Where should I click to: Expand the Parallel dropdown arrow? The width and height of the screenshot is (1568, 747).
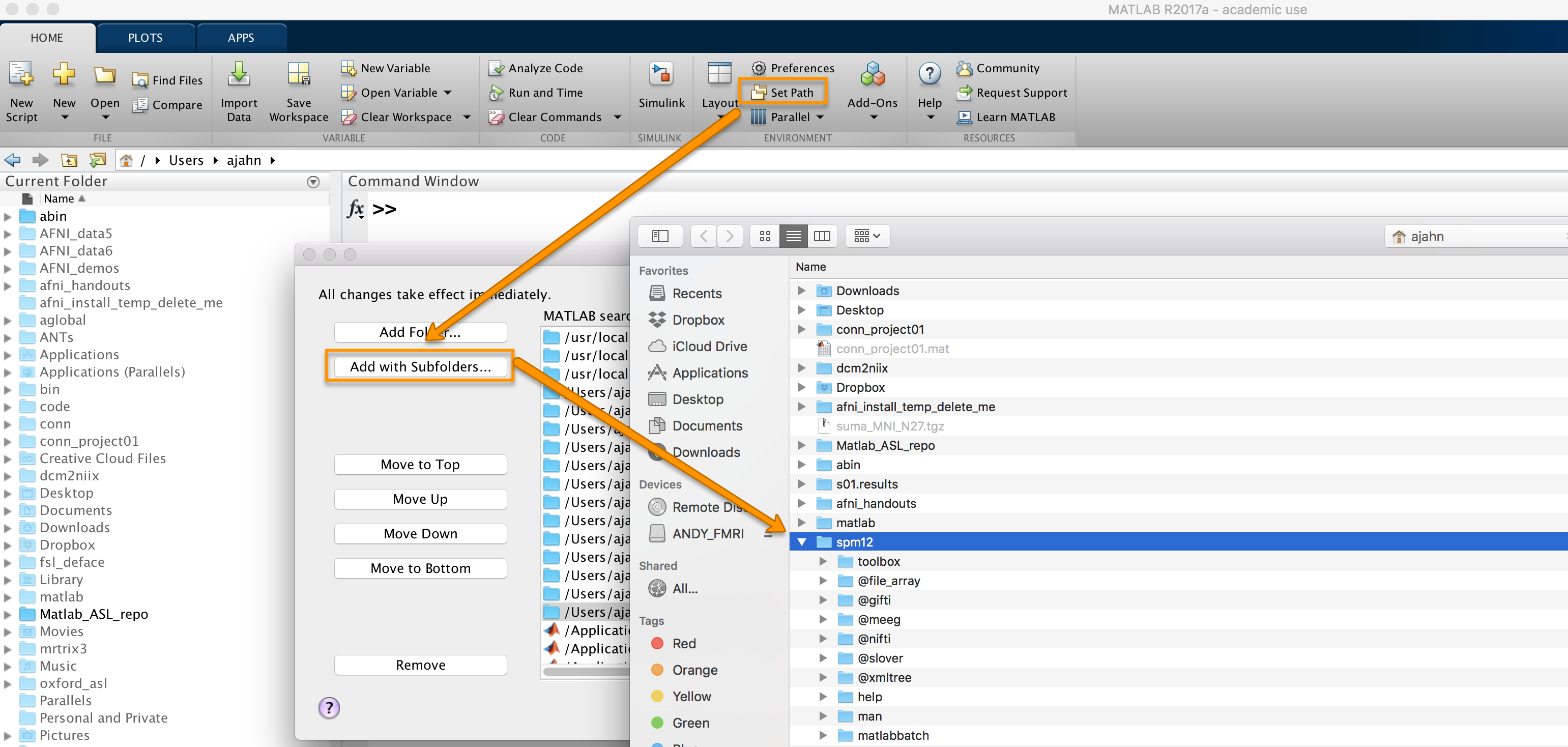pos(820,117)
